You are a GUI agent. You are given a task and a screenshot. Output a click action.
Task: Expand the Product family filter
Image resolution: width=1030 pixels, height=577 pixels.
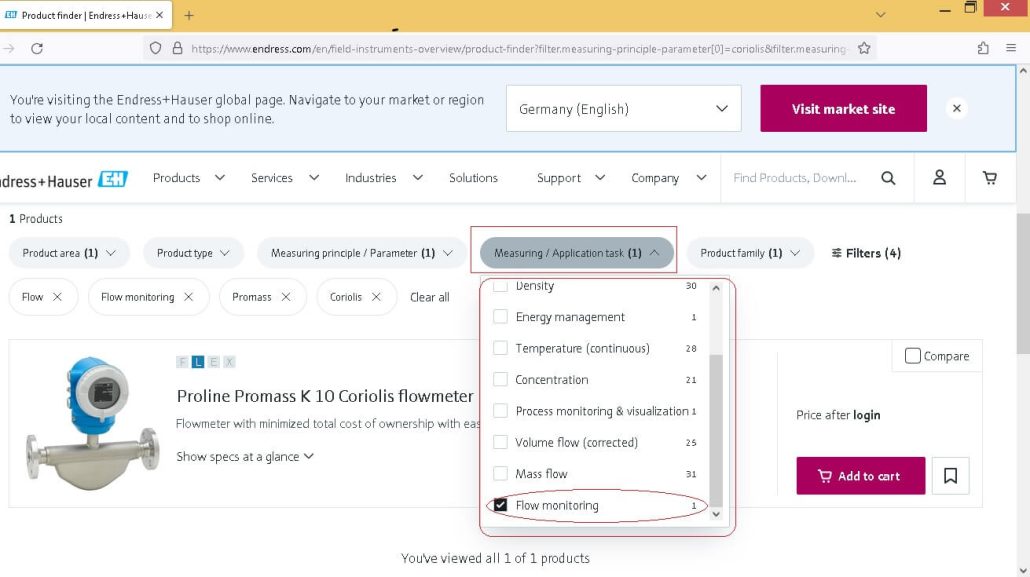[x=750, y=253]
